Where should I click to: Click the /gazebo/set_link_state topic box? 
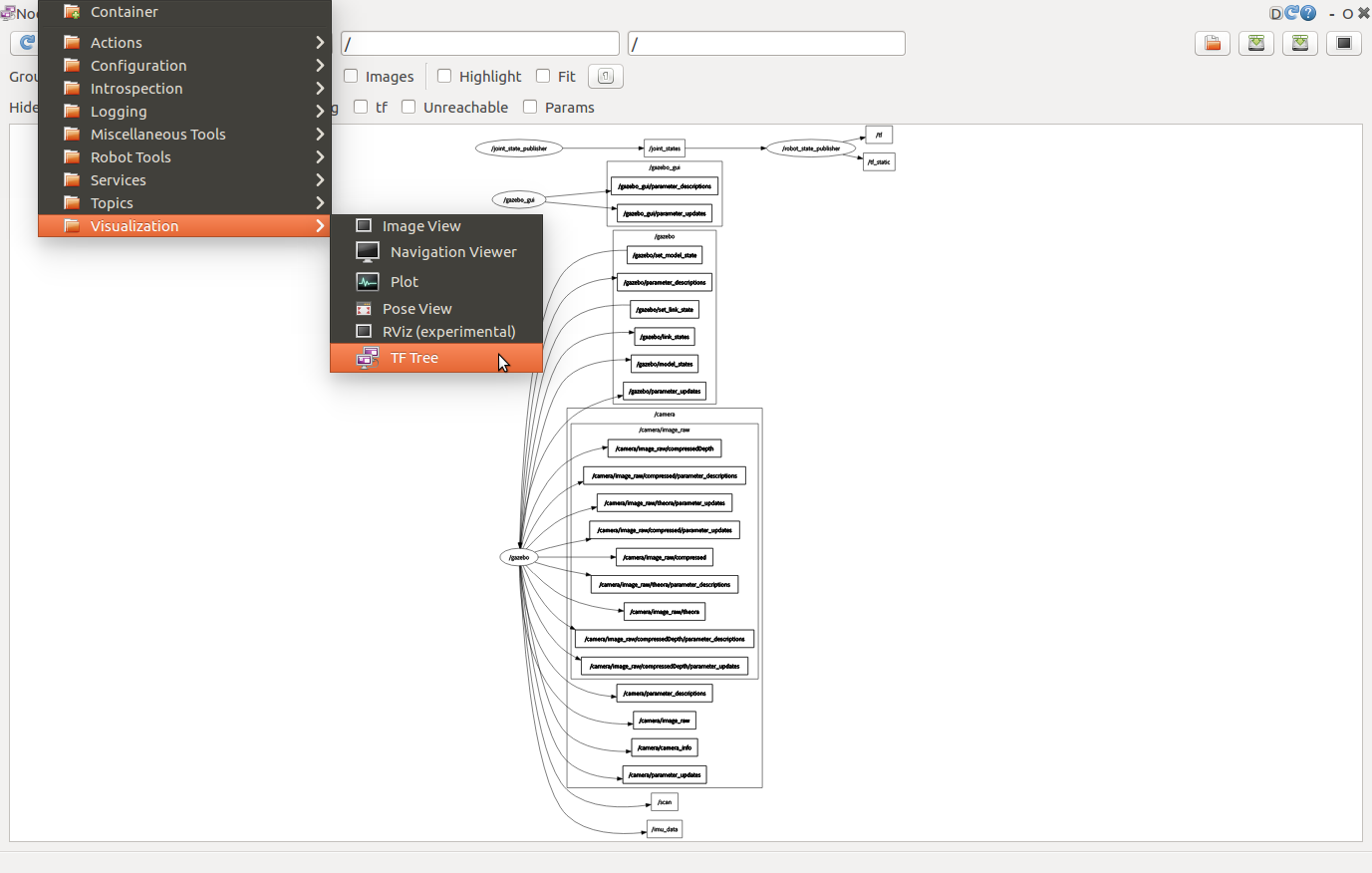coord(665,310)
